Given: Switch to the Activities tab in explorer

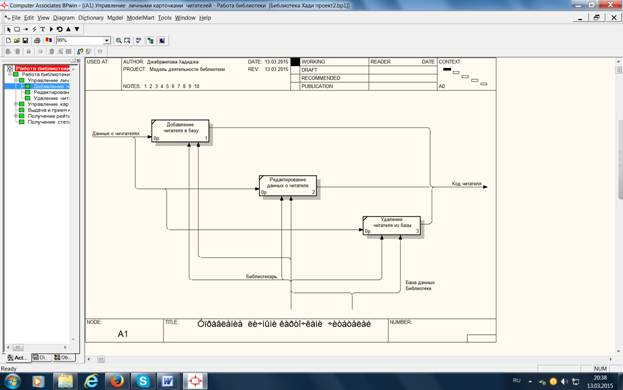Looking at the screenshot, I should click(17, 357).
